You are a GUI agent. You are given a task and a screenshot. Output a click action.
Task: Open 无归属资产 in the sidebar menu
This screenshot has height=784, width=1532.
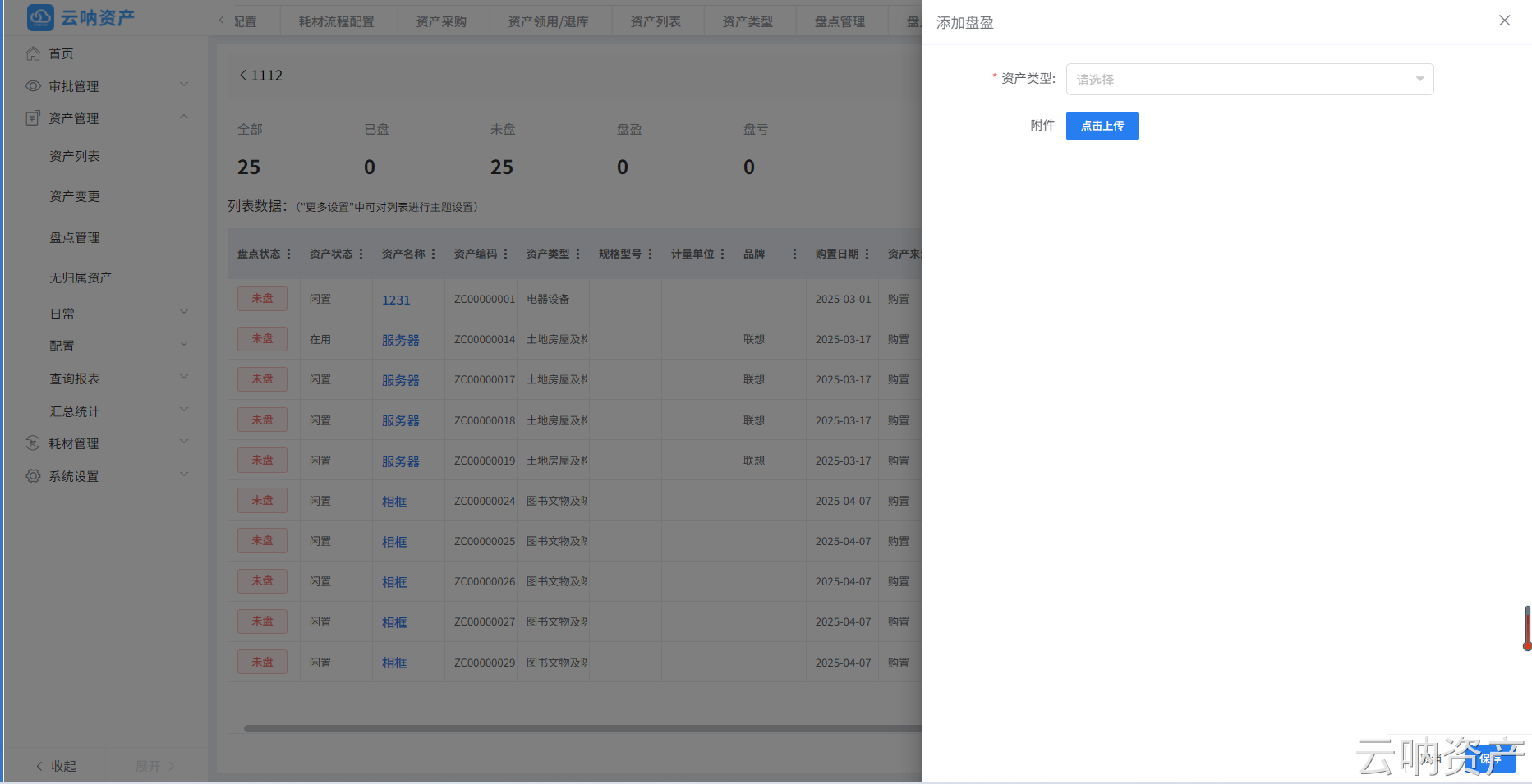point(81,277)
